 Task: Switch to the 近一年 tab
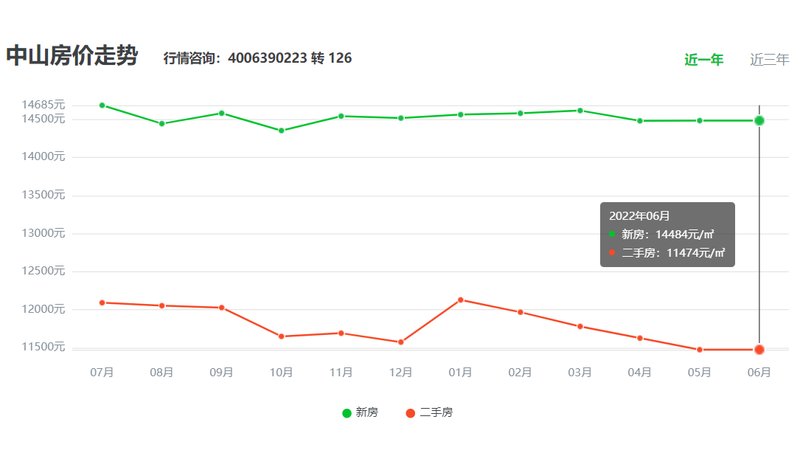coord(703,59)
